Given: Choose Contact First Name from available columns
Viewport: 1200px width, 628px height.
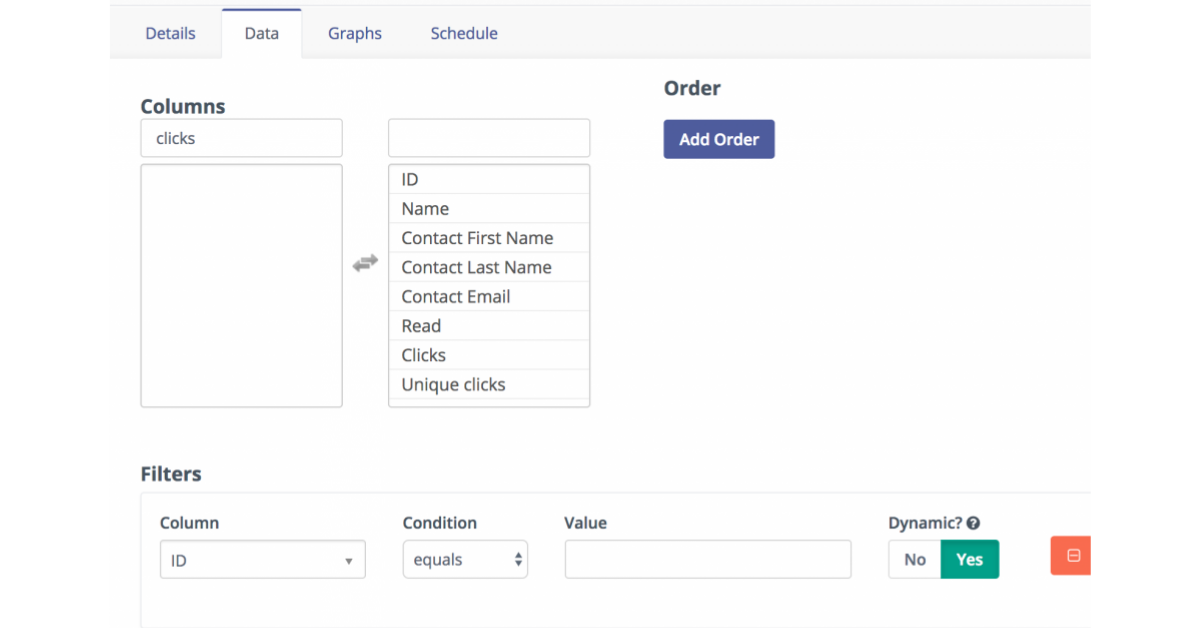Looking at the screenshot, I should point(477,237).
